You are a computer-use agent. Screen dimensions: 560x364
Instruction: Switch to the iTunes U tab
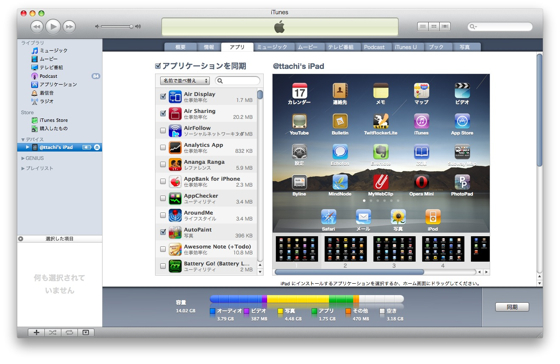[406, 47]
